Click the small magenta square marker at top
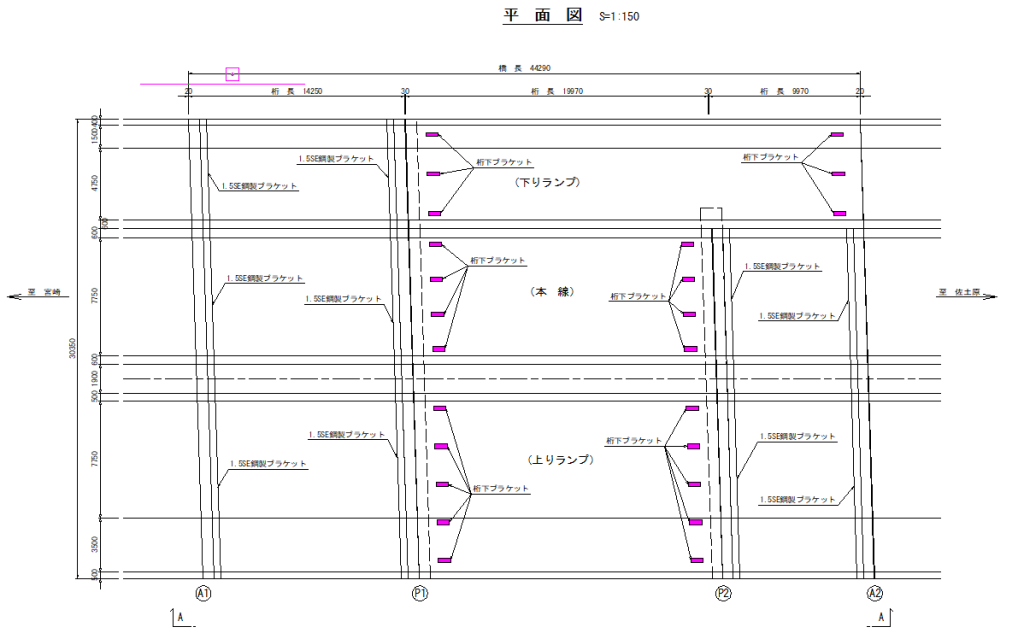This screenshot has height=633, width=1024. (x=233, y=74)
